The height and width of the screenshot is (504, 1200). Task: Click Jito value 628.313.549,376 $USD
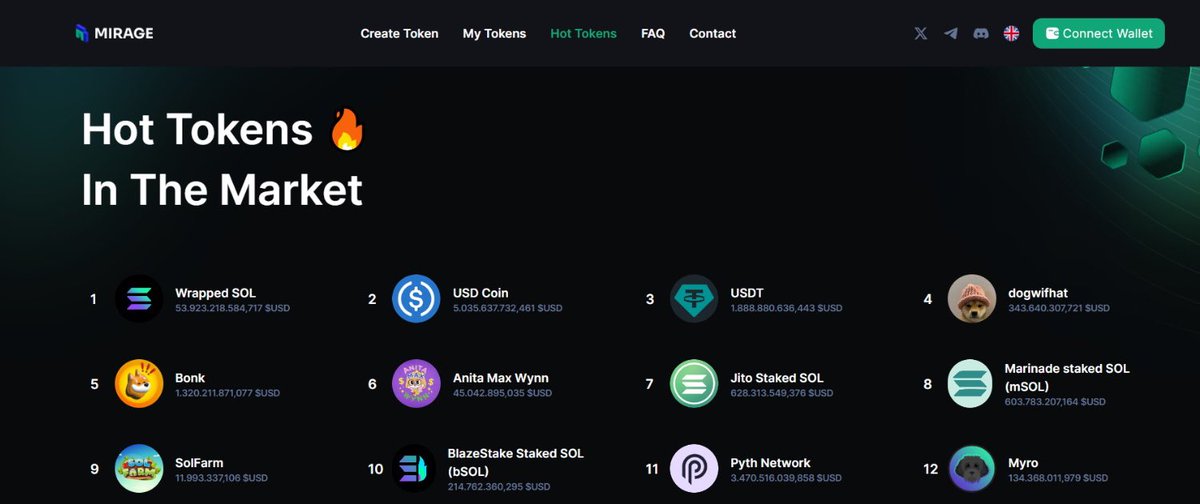[781, 393]
